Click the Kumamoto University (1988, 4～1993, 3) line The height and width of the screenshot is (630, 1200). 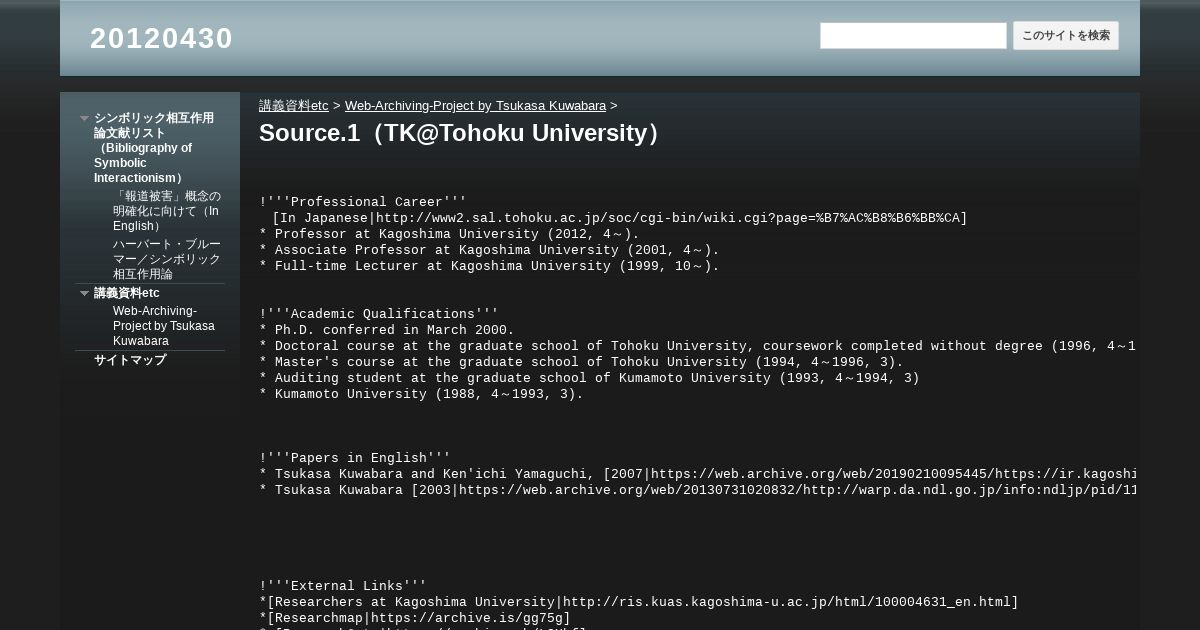point(421,394)
